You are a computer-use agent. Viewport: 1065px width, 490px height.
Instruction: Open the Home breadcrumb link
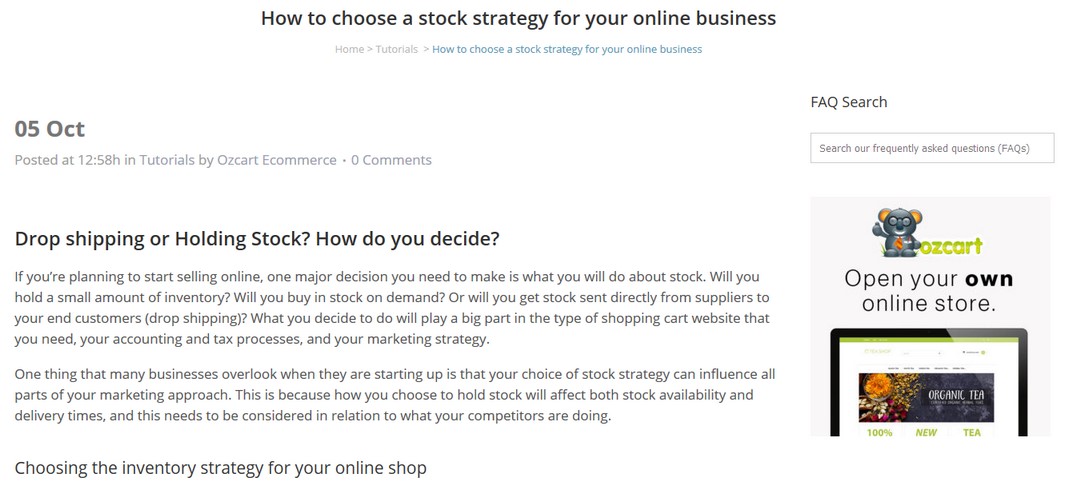pyautogui.click(x=349, y=49)
